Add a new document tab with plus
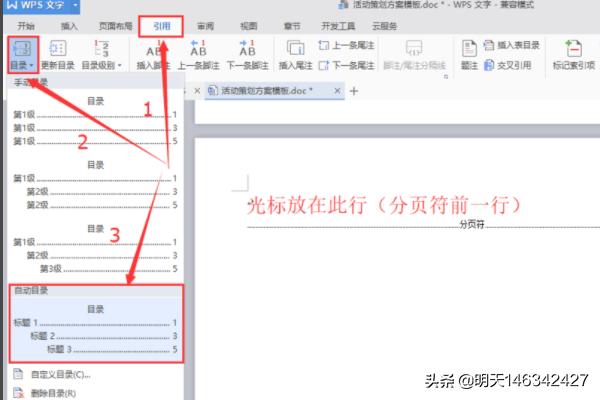Image resolution: width=600 pixels, height=400 pixels. point(353,90)
